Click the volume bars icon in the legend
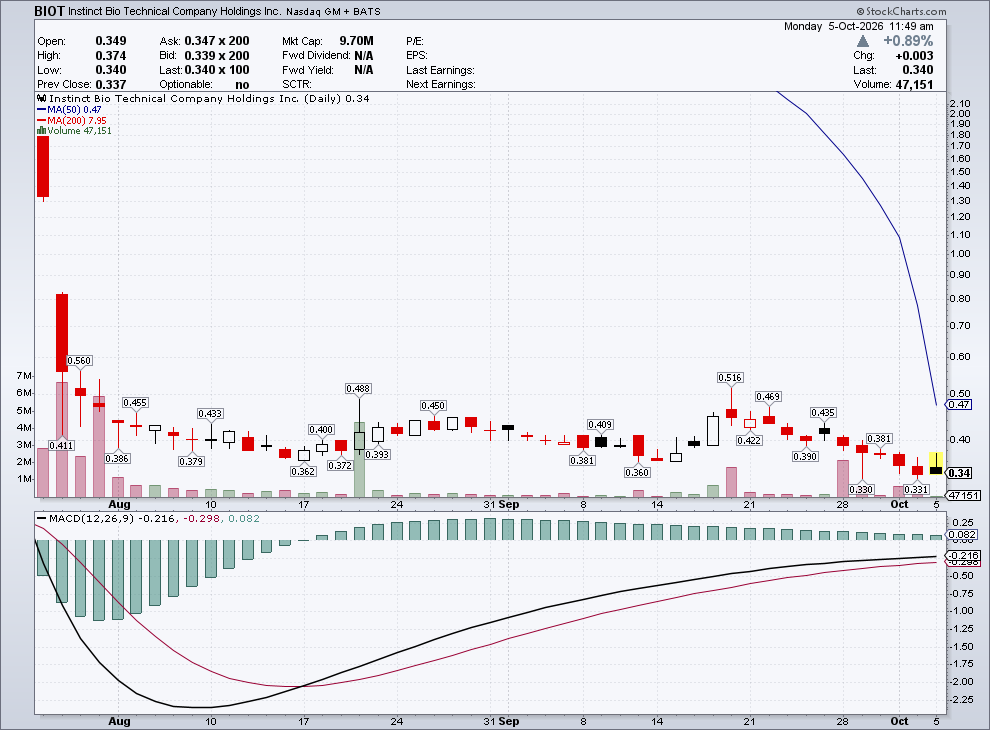 pos(42,131)
